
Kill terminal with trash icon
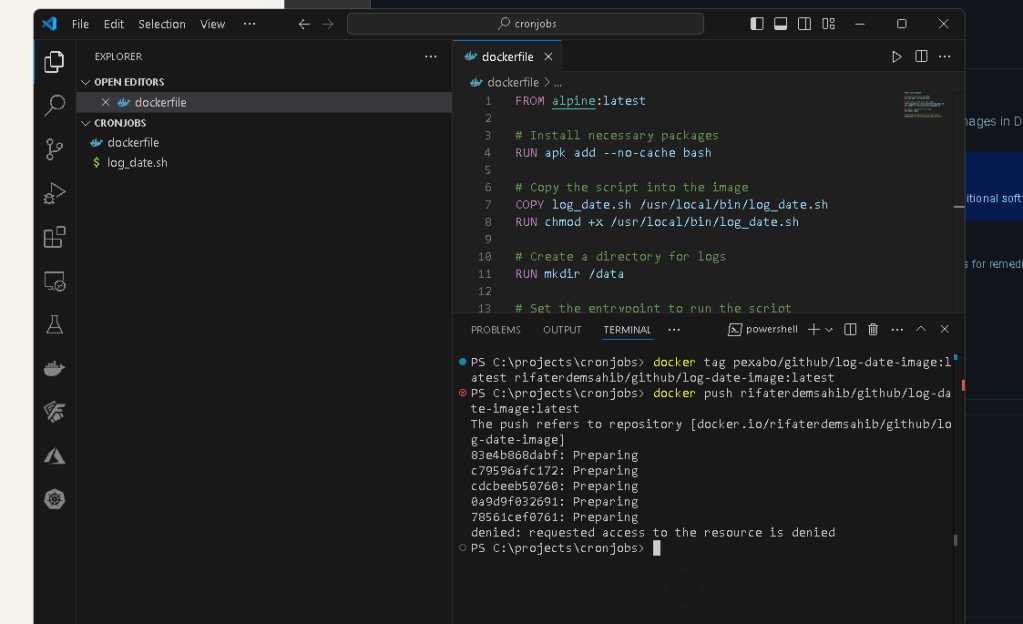[873, 330]
